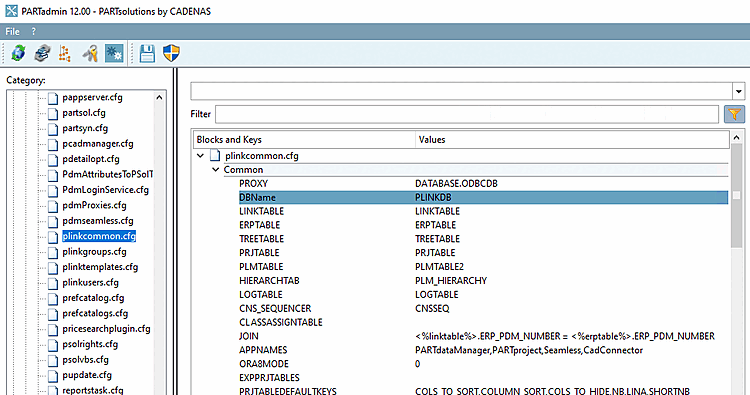
Task: Click the Blocks and Keys column header
Action: point(305,140)
